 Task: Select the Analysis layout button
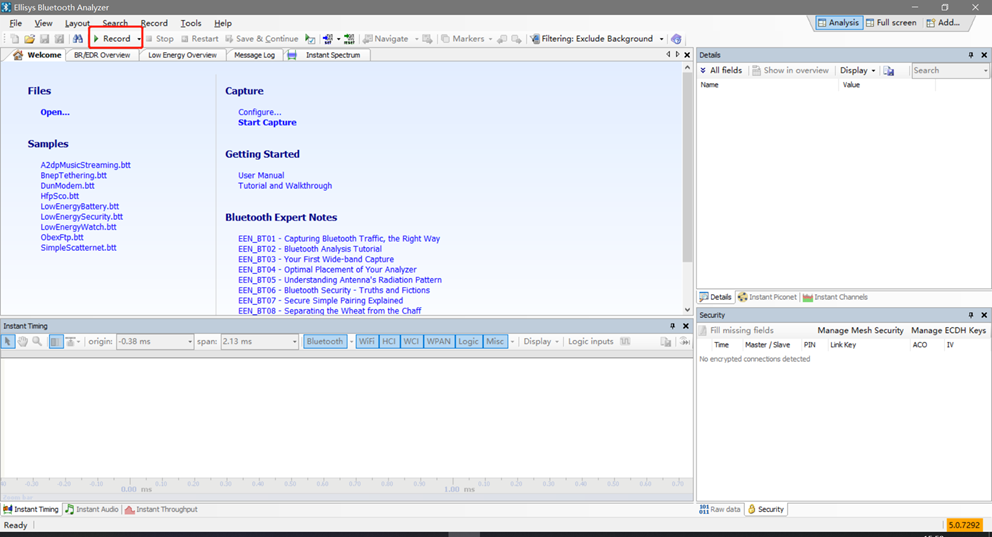838,23
